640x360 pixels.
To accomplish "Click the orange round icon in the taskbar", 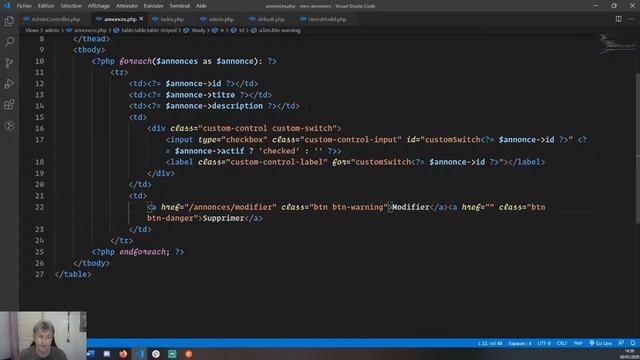I will point(189,354).
